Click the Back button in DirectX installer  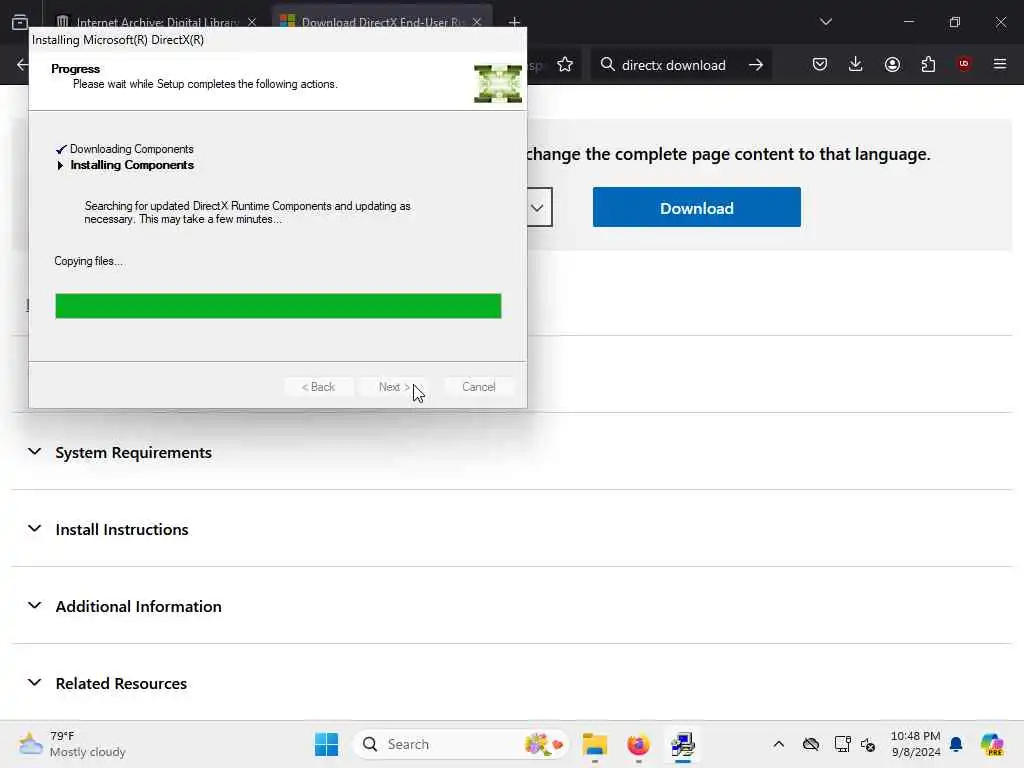tap(319, 387)
